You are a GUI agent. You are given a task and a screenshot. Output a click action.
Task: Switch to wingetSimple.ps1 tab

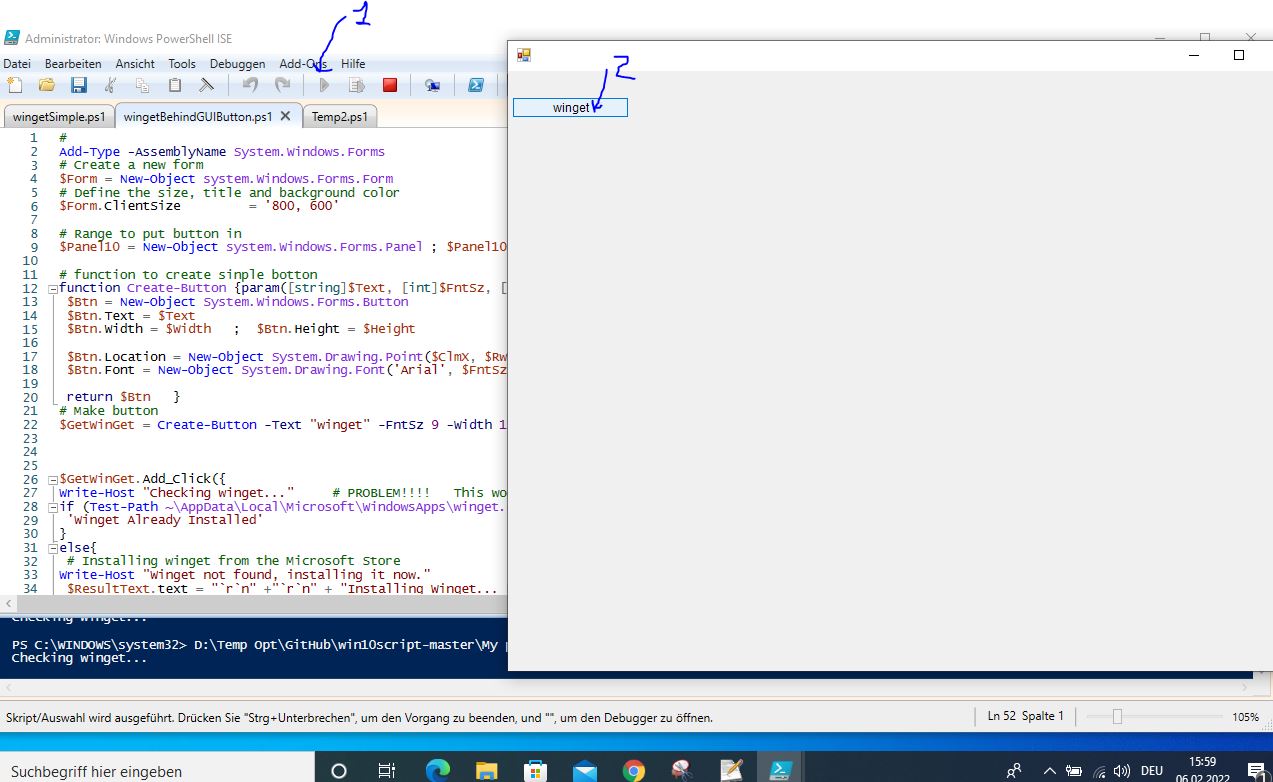coord(59,116)
